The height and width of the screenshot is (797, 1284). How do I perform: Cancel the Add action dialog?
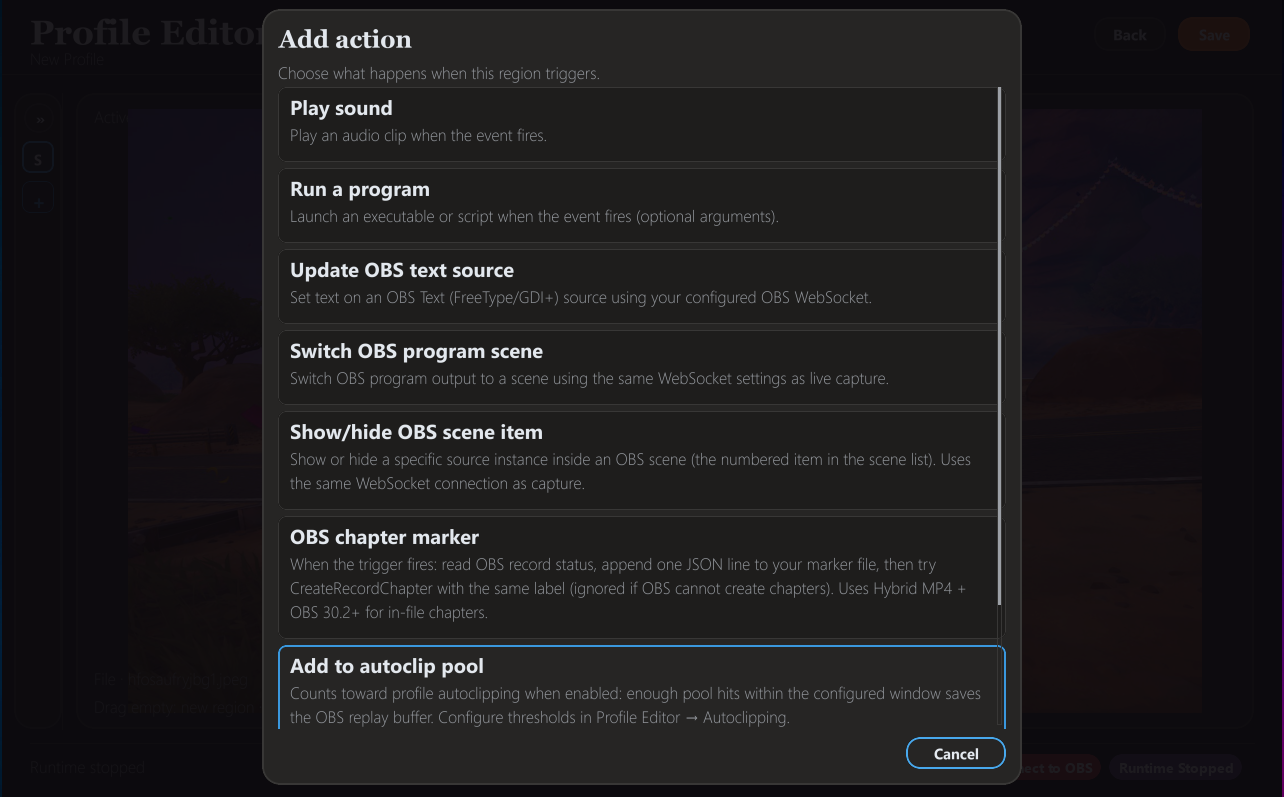click(955, 754)
